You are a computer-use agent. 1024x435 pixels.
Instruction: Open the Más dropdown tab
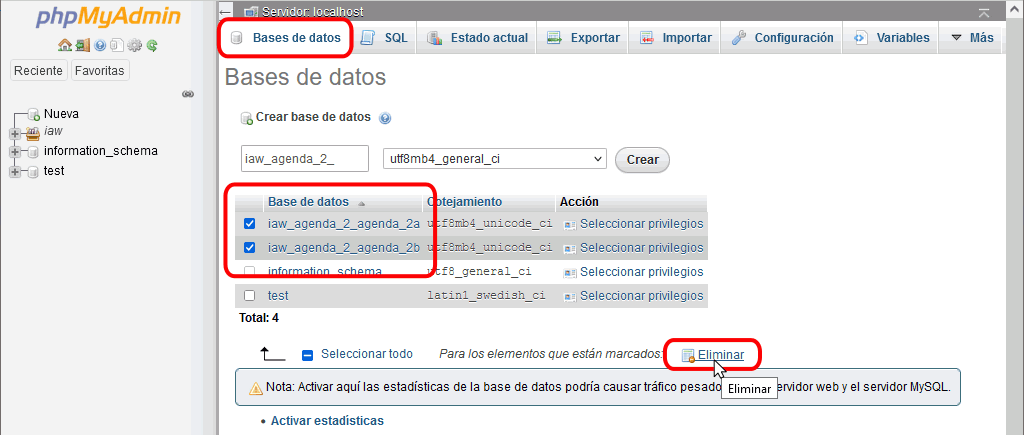(971, 38)
